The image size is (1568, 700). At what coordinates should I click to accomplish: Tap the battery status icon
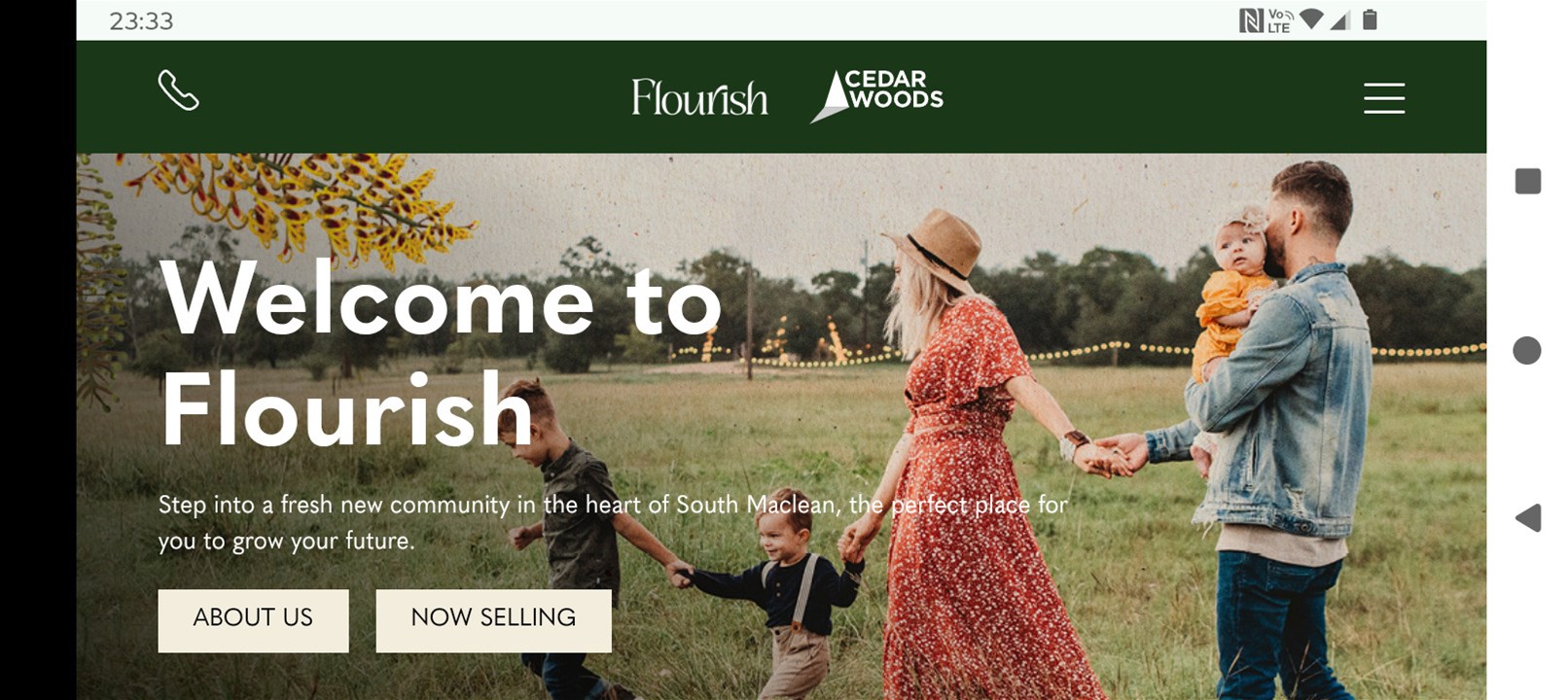tap(1370, 19)
